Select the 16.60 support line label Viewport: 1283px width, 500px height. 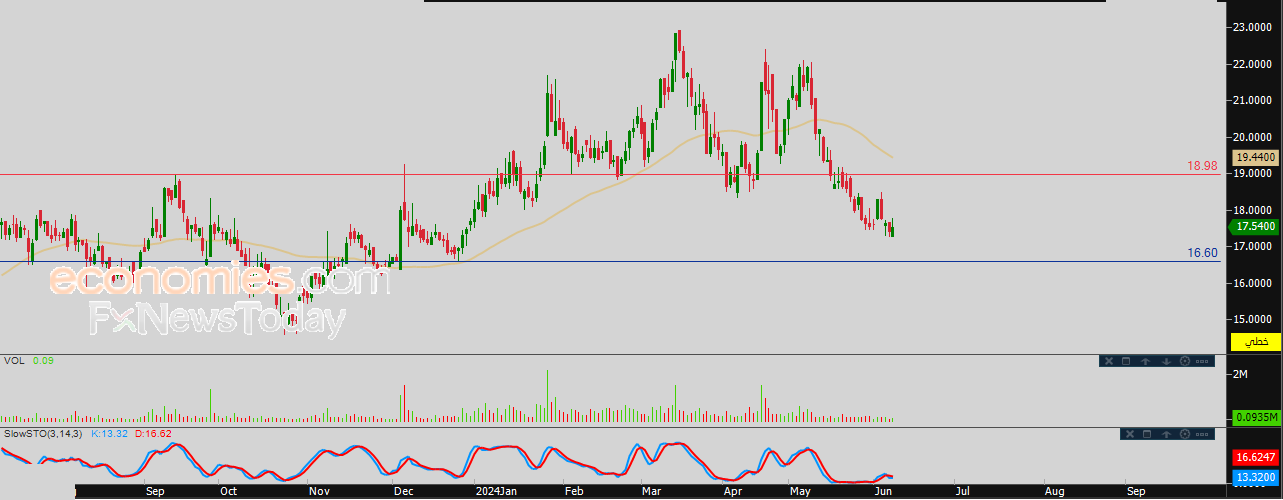(1203, 253)
